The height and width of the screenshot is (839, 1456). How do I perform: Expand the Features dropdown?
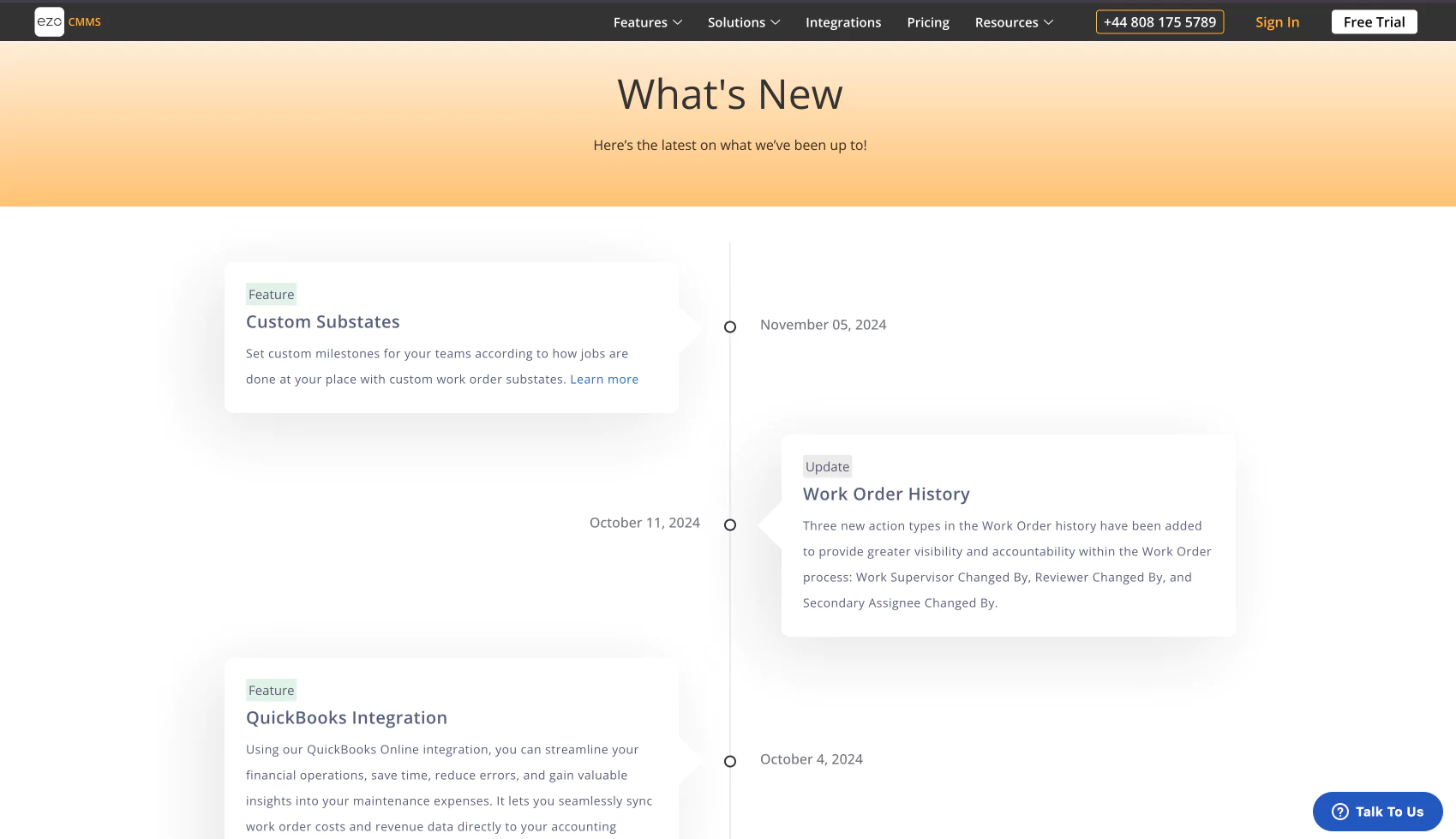coord(647,21)
